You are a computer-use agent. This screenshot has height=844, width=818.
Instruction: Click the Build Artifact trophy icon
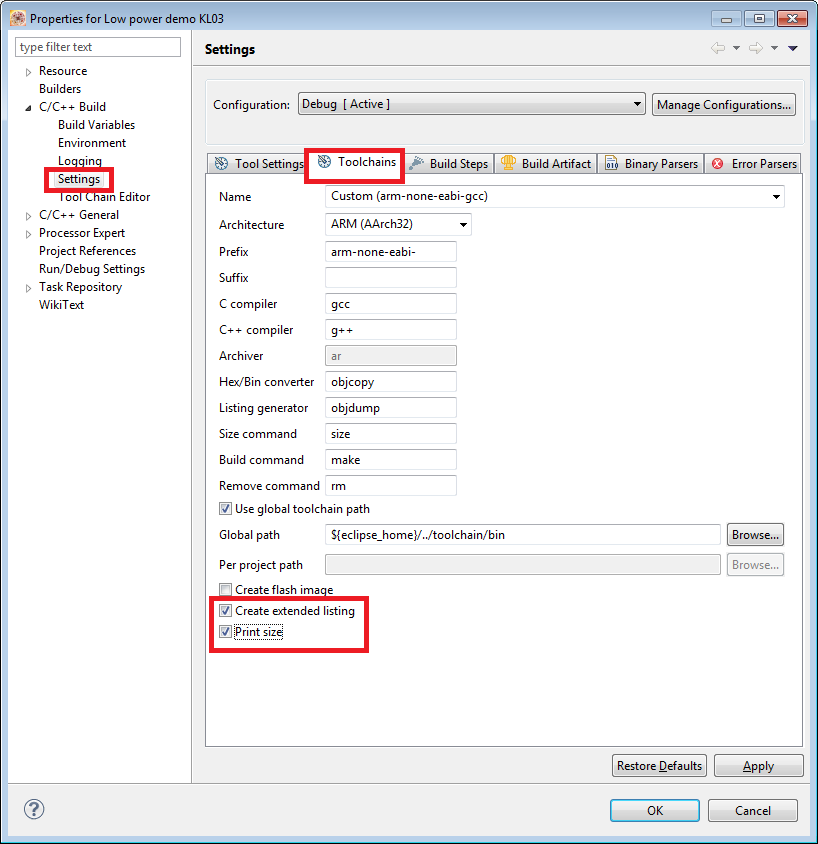(x=508, y=163)
